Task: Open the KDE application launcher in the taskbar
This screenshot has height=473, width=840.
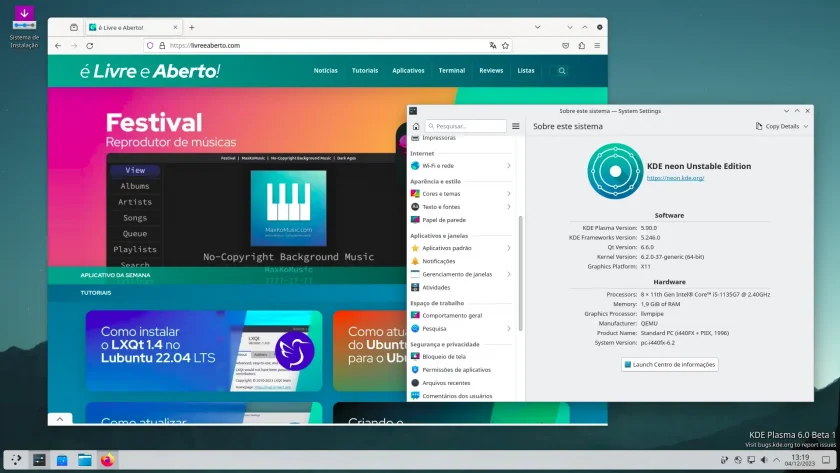Action: (16, 460)
